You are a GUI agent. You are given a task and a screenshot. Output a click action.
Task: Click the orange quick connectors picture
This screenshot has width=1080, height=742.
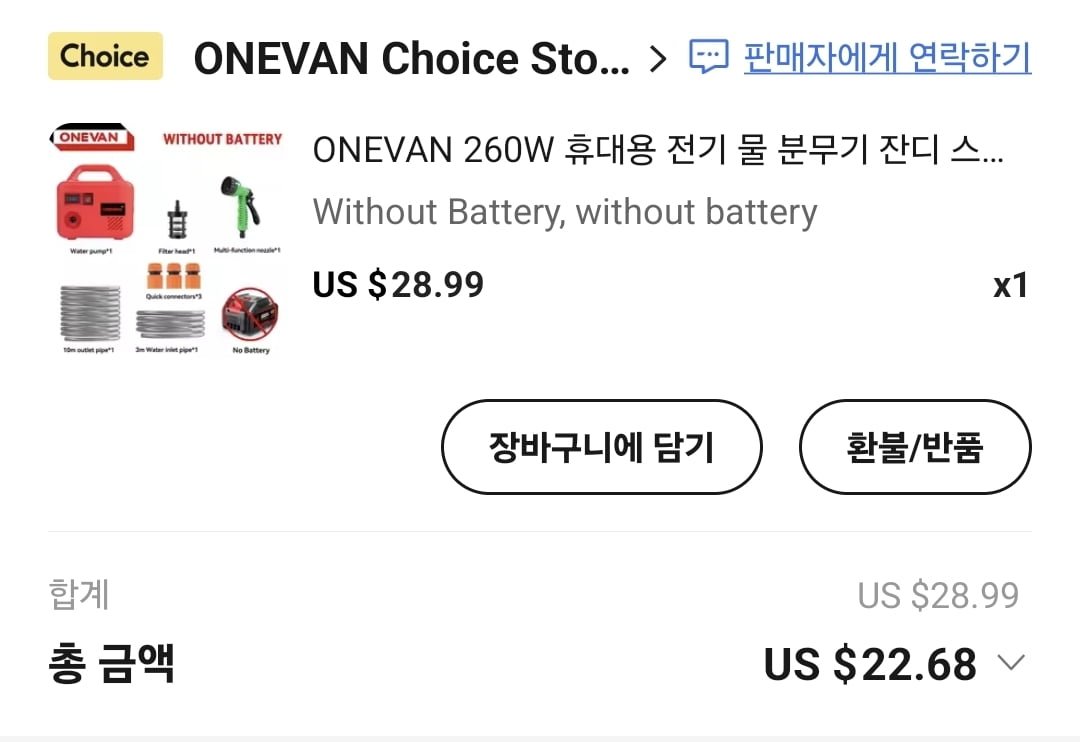(x=174, y=275)
